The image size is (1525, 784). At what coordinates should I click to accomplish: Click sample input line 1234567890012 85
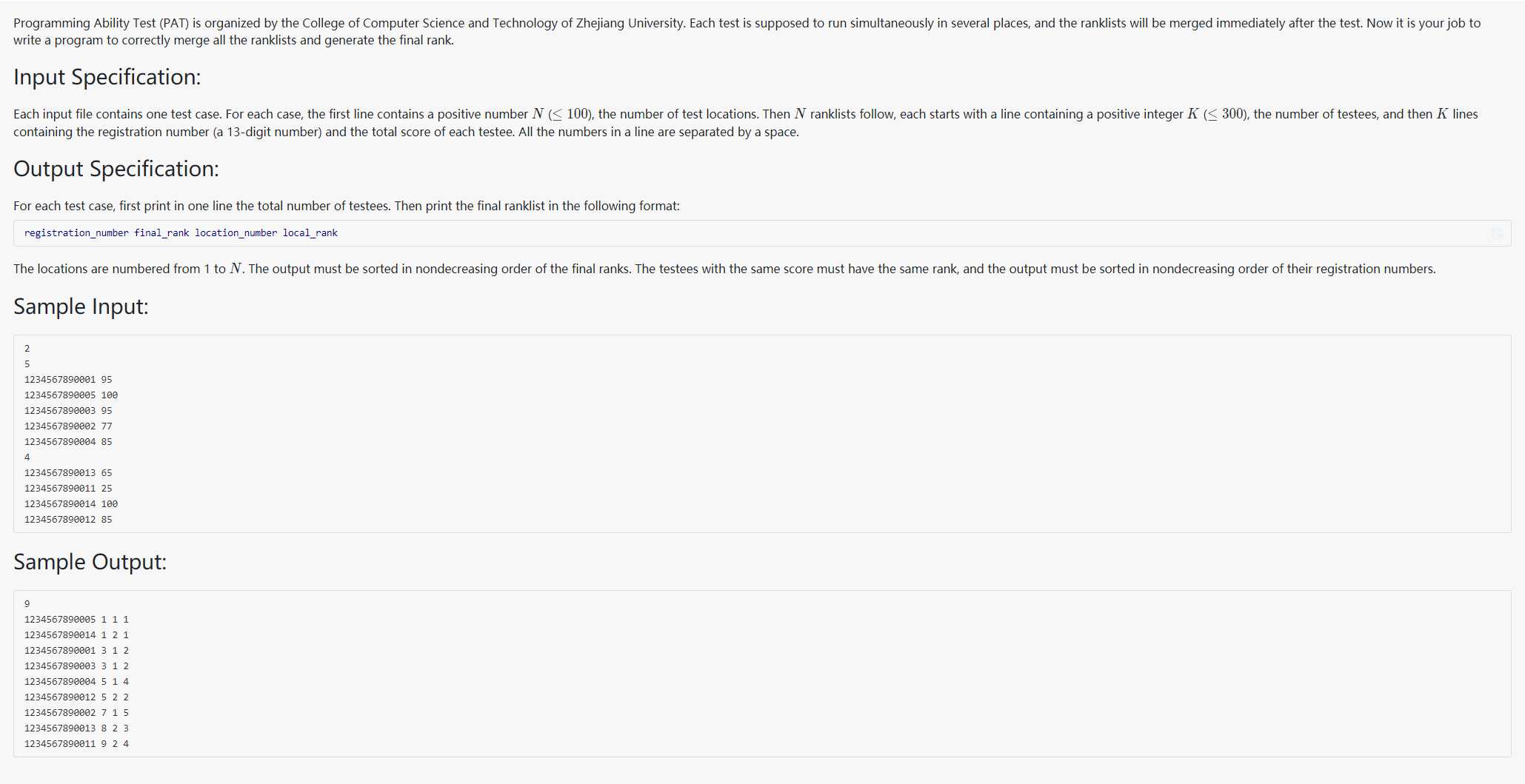tap(68, 520)
